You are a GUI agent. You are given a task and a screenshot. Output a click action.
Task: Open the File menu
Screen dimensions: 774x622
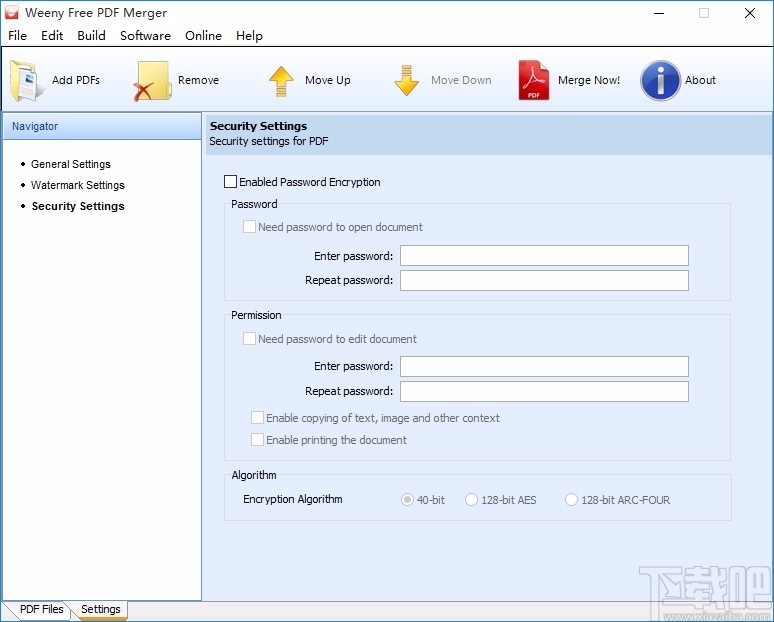[17, 36]
